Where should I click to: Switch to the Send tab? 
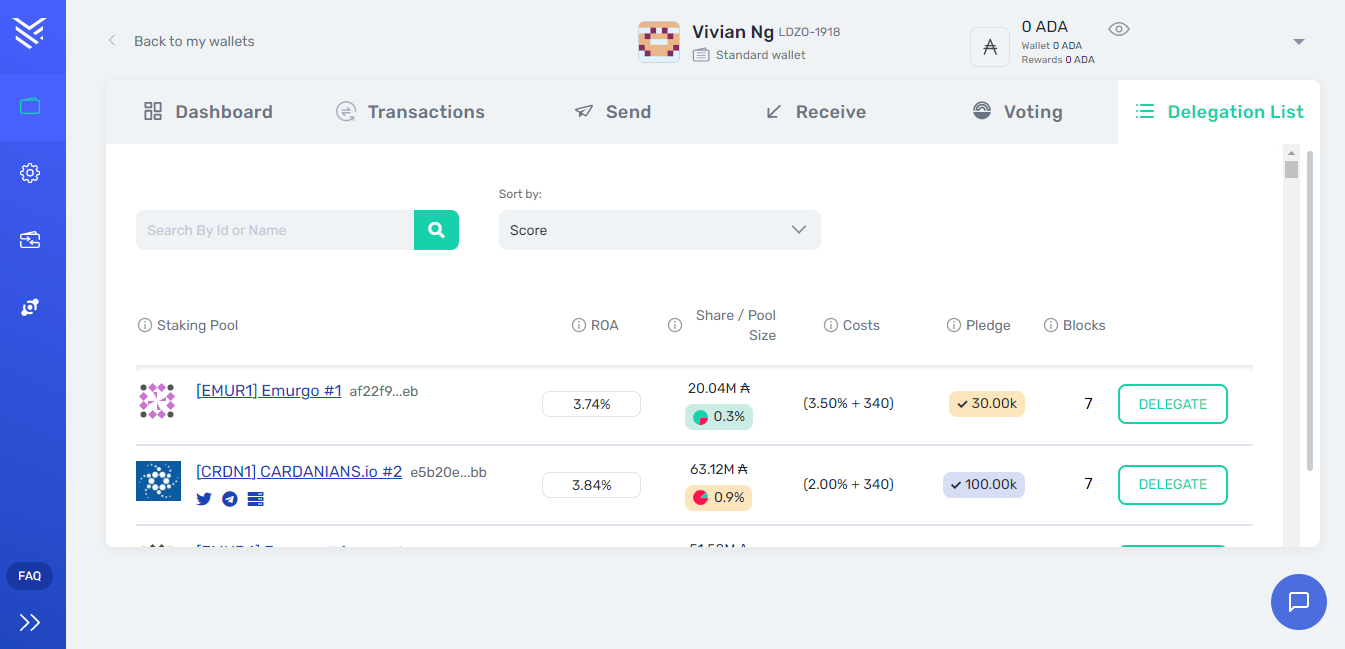pos(613,112)
